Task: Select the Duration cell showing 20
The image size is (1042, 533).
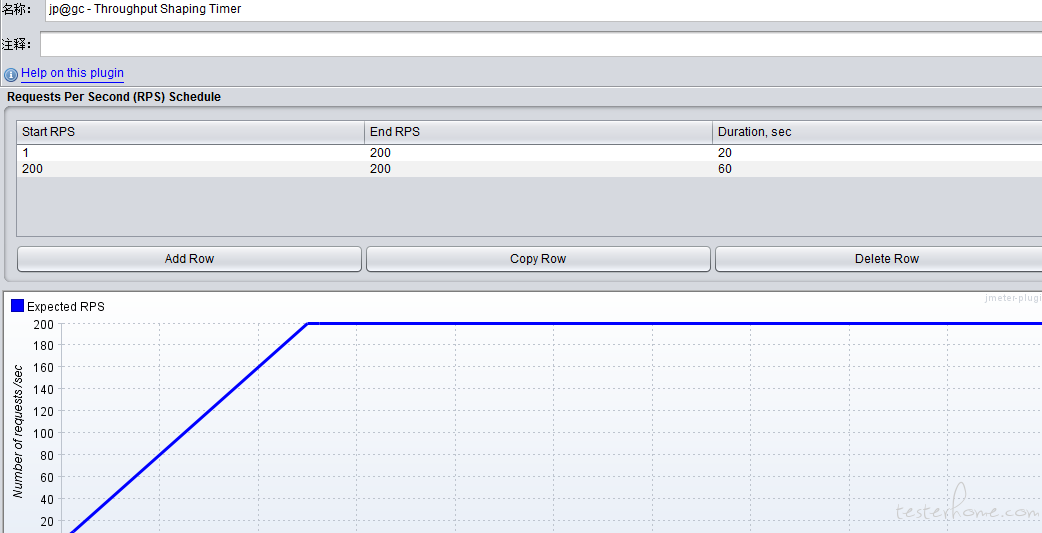Action: pos(876,153)
